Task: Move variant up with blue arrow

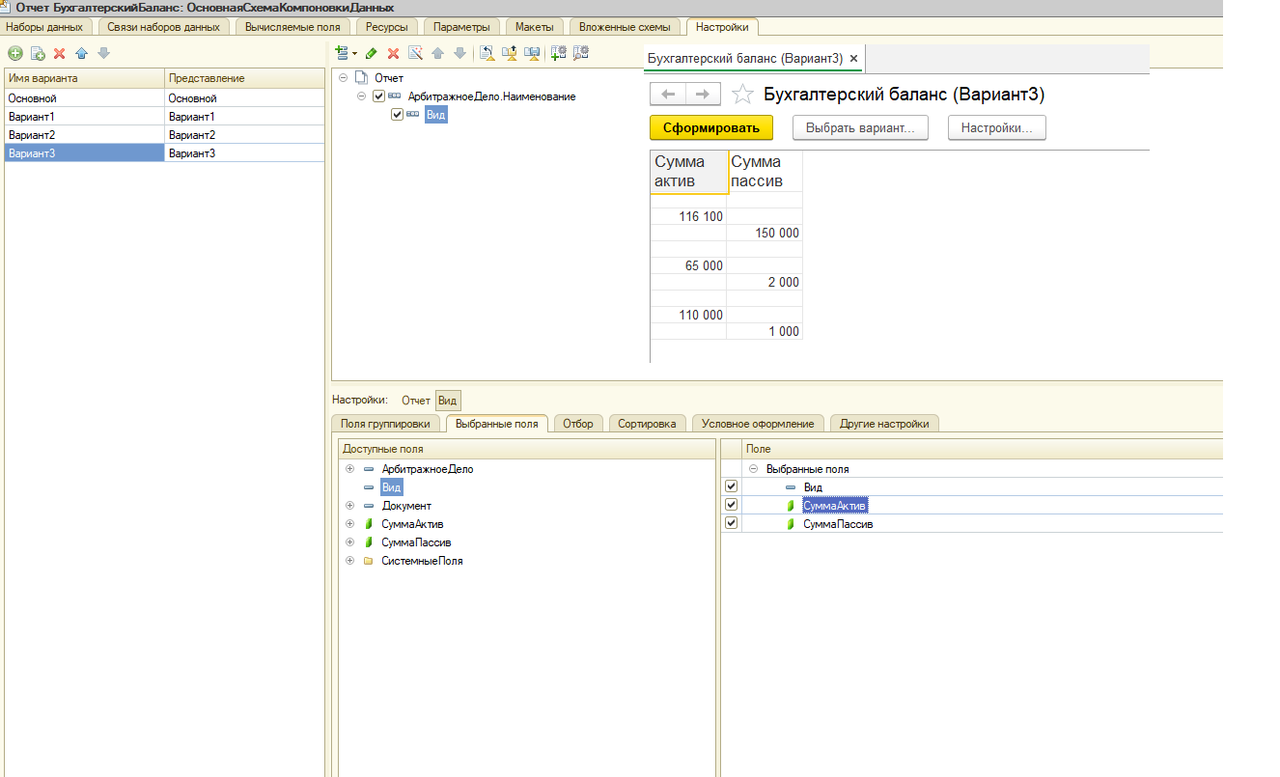Action: coord(82,53)
